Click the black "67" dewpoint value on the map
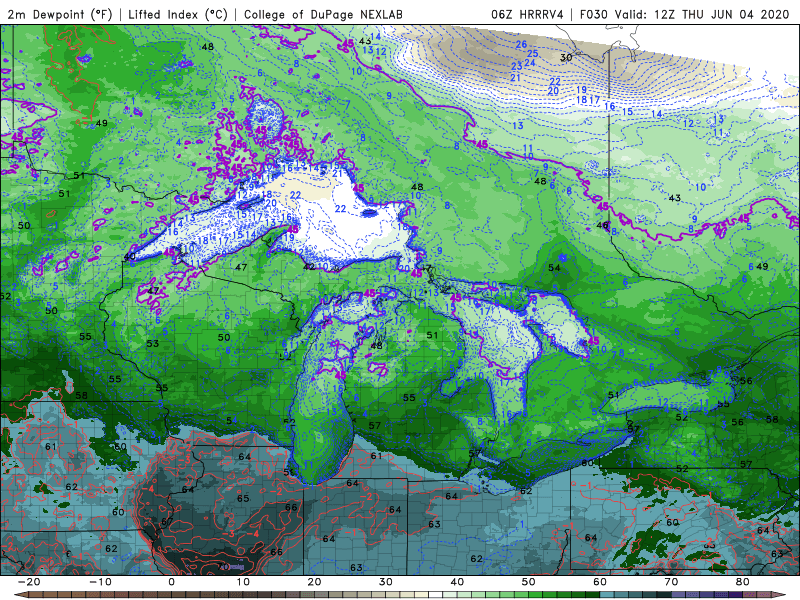Screen dimensions: 800x600 (x=167, y=521)
